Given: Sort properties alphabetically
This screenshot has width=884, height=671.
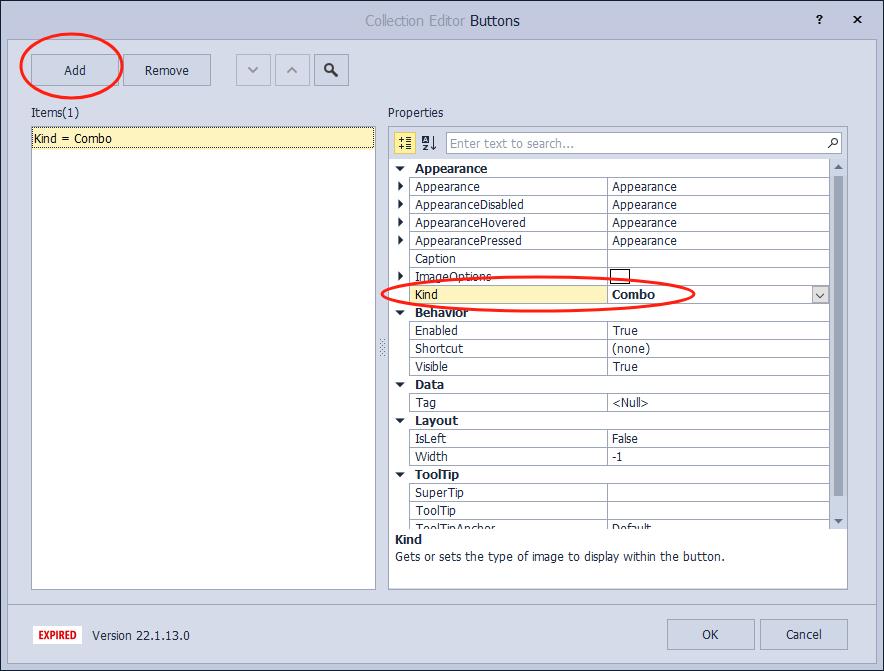Looking at the screenshot, I should click(x=429, y=143).
